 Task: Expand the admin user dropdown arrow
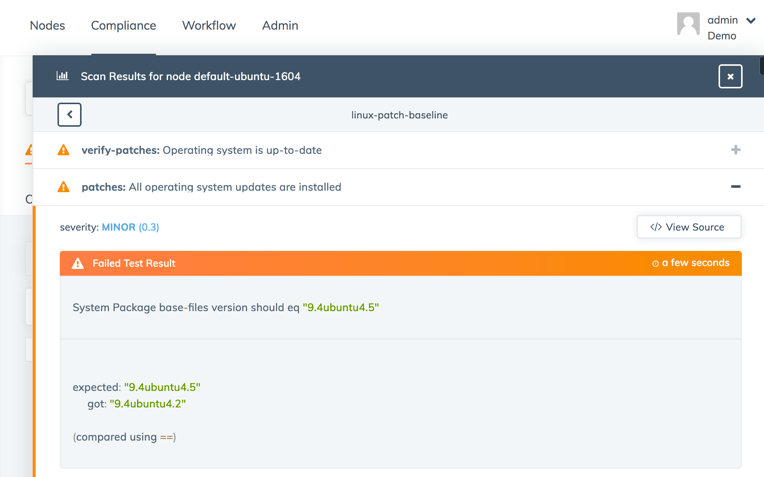point(751,20)
